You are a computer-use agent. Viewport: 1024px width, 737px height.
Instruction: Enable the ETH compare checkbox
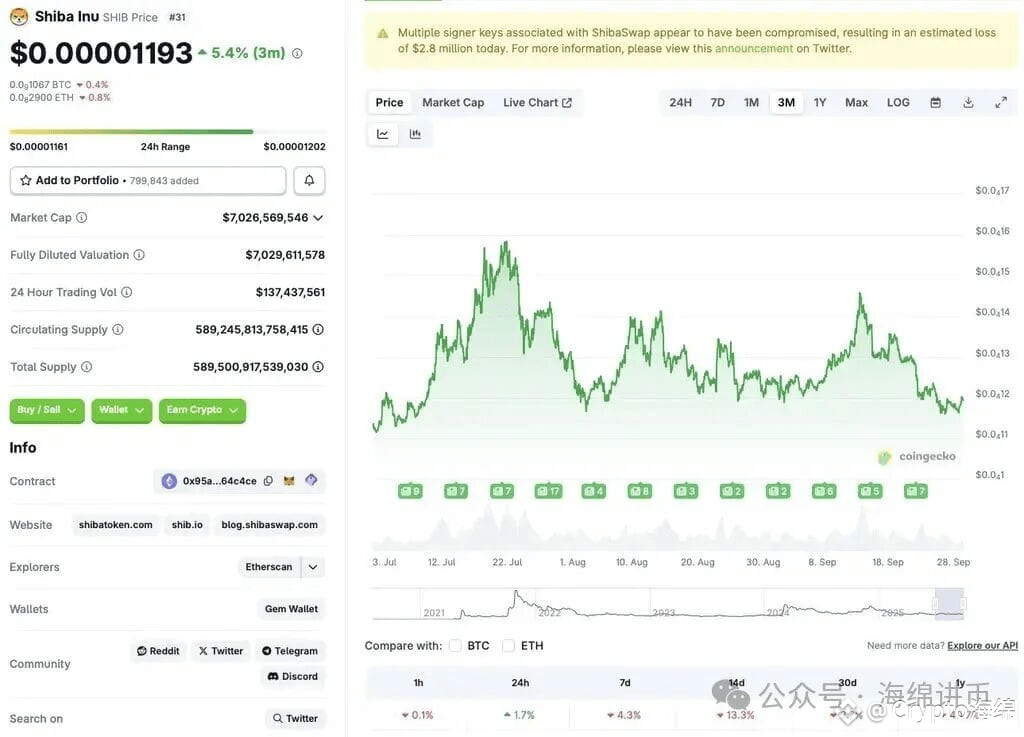click(x=508, y=646)
